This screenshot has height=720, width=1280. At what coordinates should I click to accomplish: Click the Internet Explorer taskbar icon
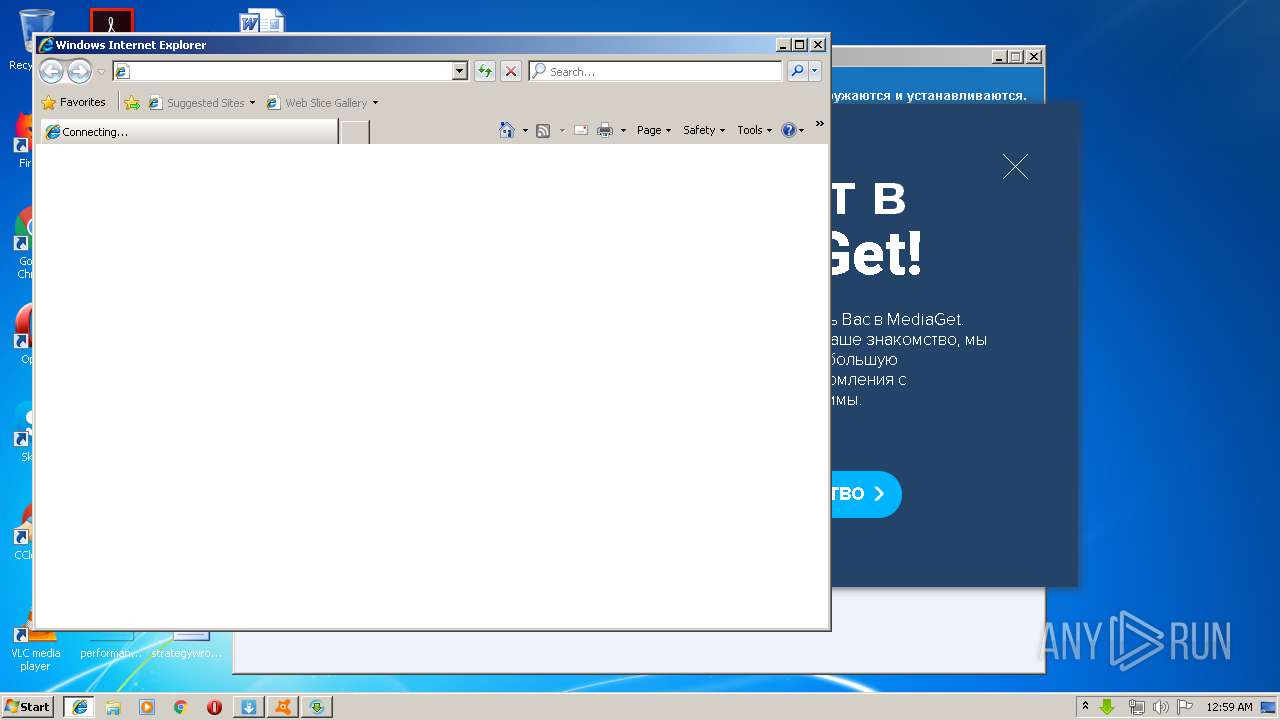tap(79, 707)
